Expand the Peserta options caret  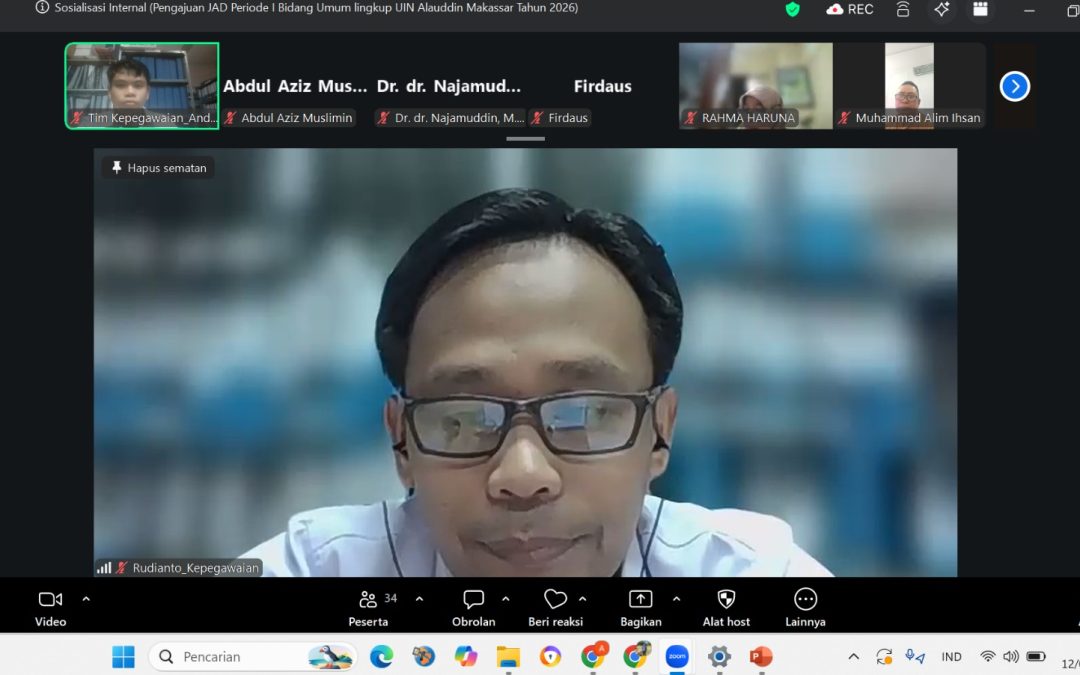coord(419,599)
